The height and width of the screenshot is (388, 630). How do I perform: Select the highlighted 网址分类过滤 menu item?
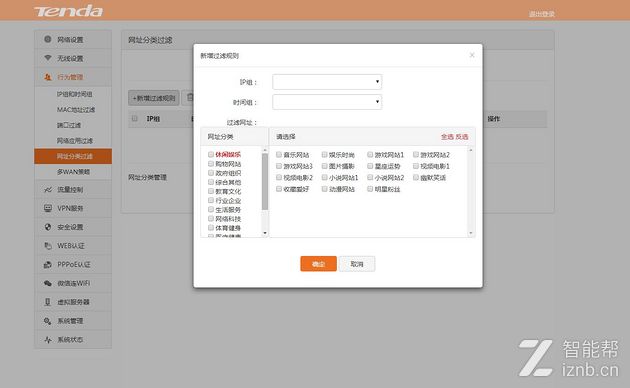point(73,156)
